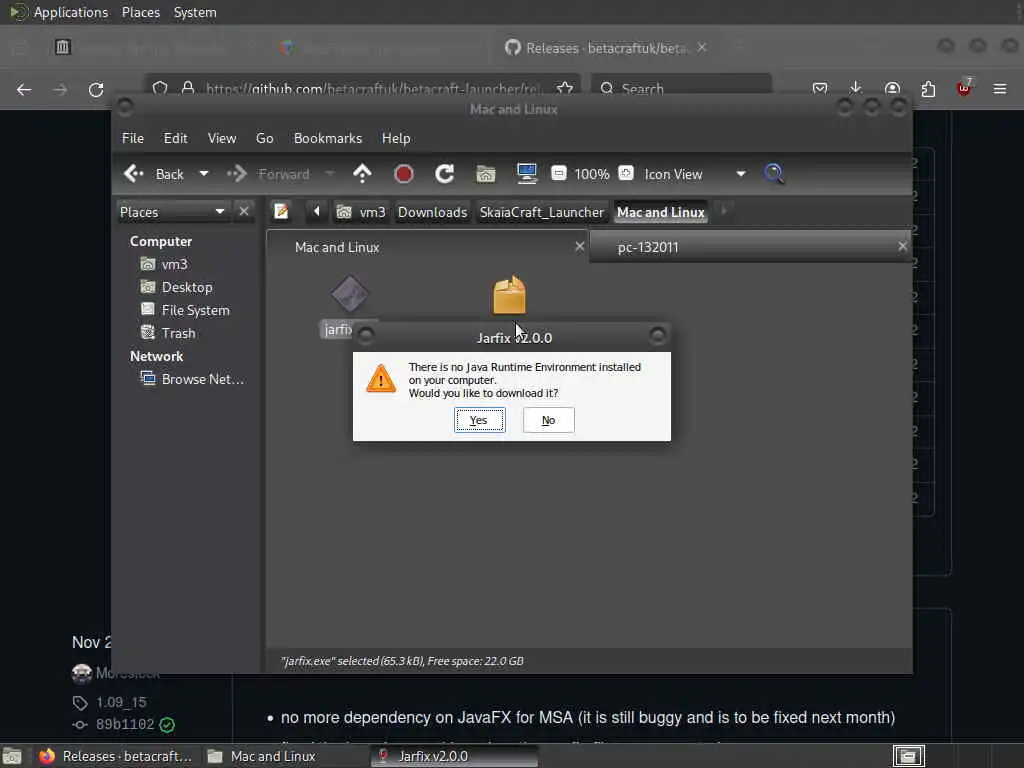1024x768 pixels.
Task: Open the browser extensions puzzle icon
Action: pyautogui.click(x=928, y=89)
